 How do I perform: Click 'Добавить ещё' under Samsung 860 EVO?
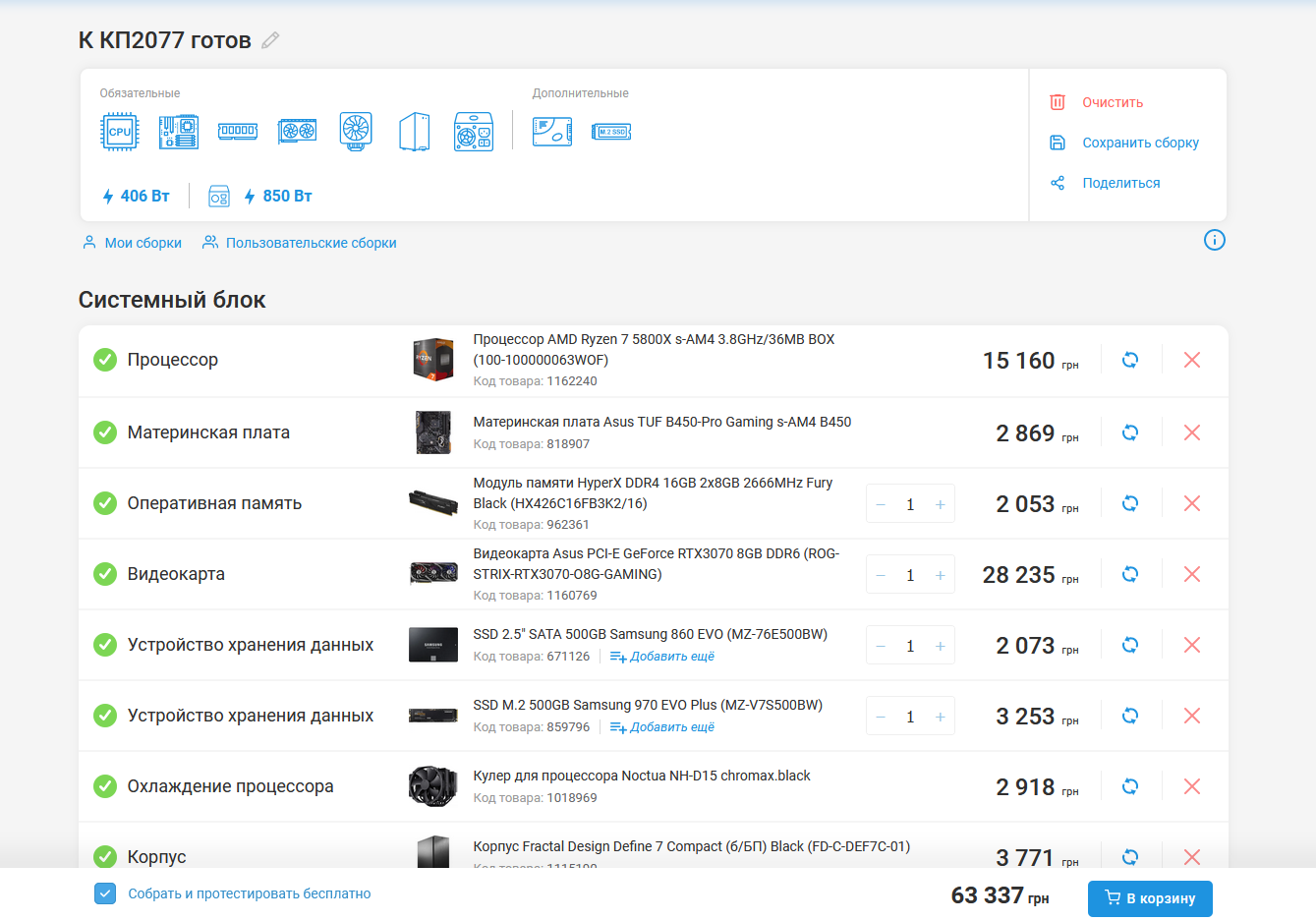pyautogui.click(x=662, y=657)
